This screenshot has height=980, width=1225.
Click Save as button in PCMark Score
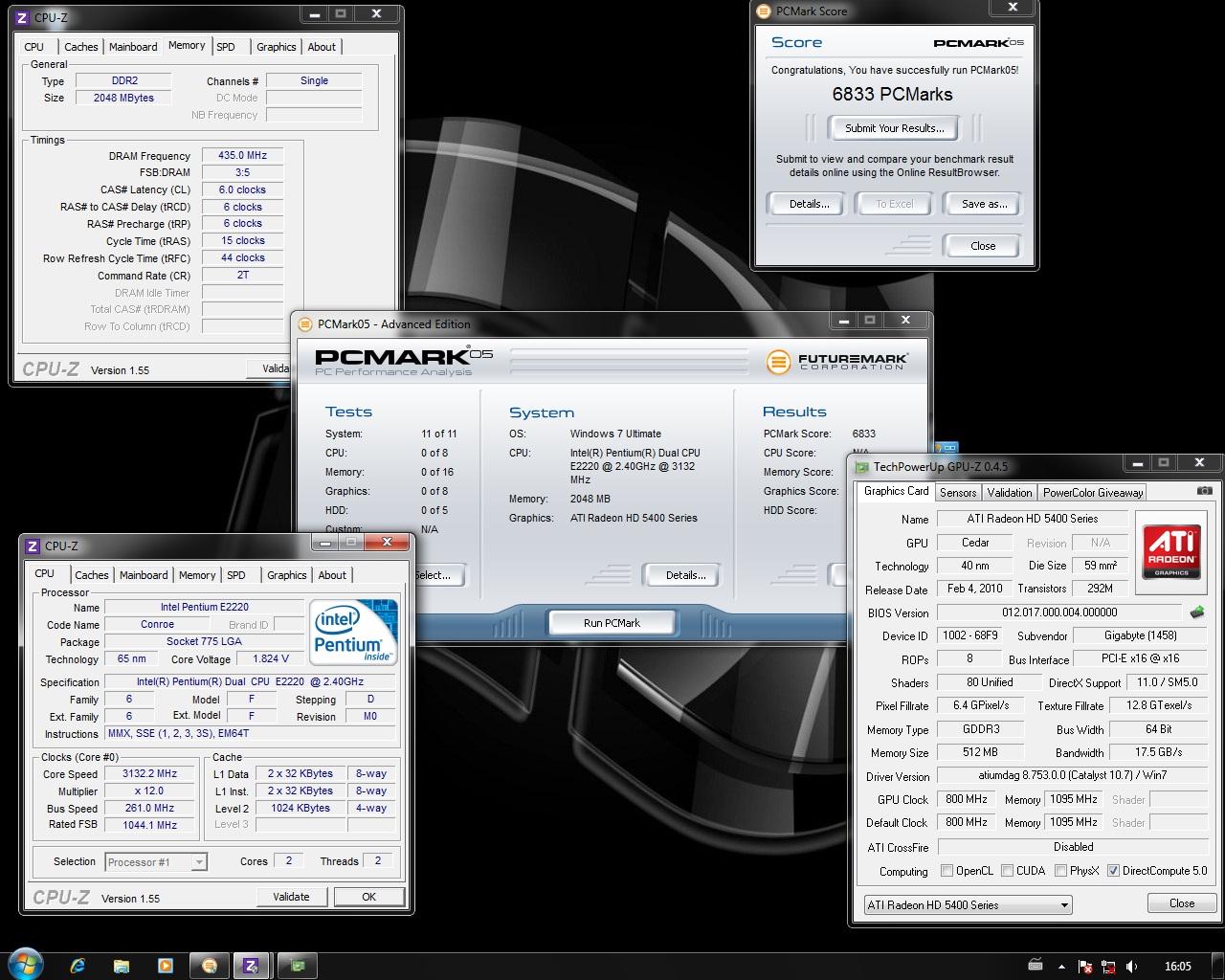tap(984, 204)
